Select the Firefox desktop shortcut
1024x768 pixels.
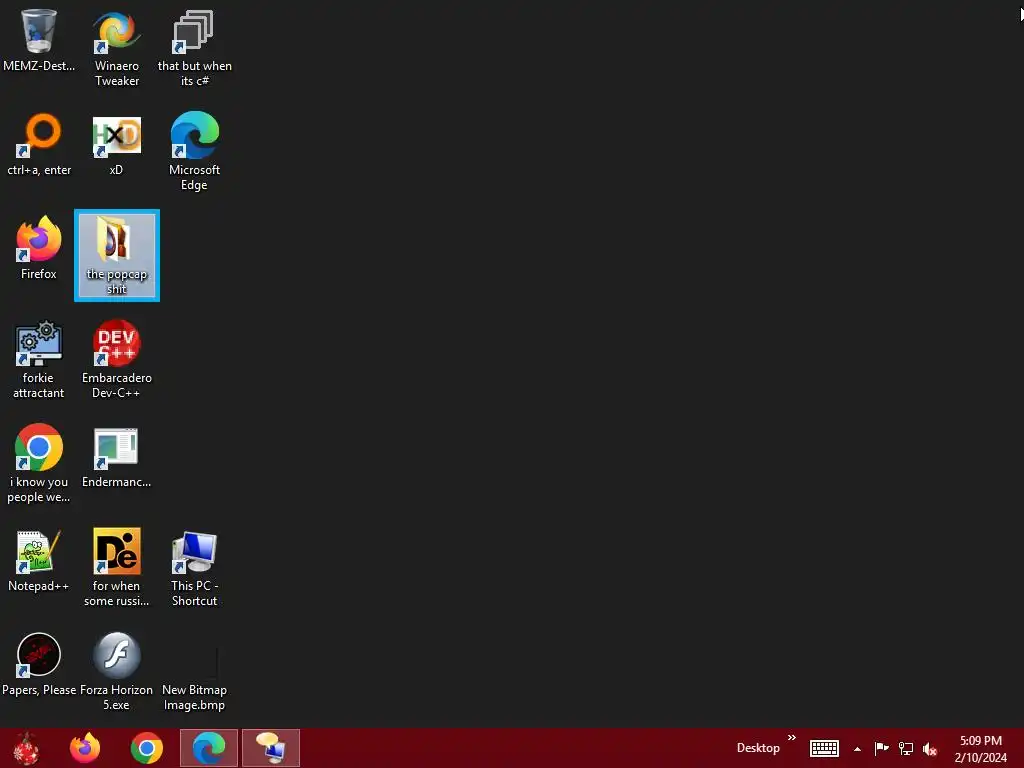click(39, 248)
